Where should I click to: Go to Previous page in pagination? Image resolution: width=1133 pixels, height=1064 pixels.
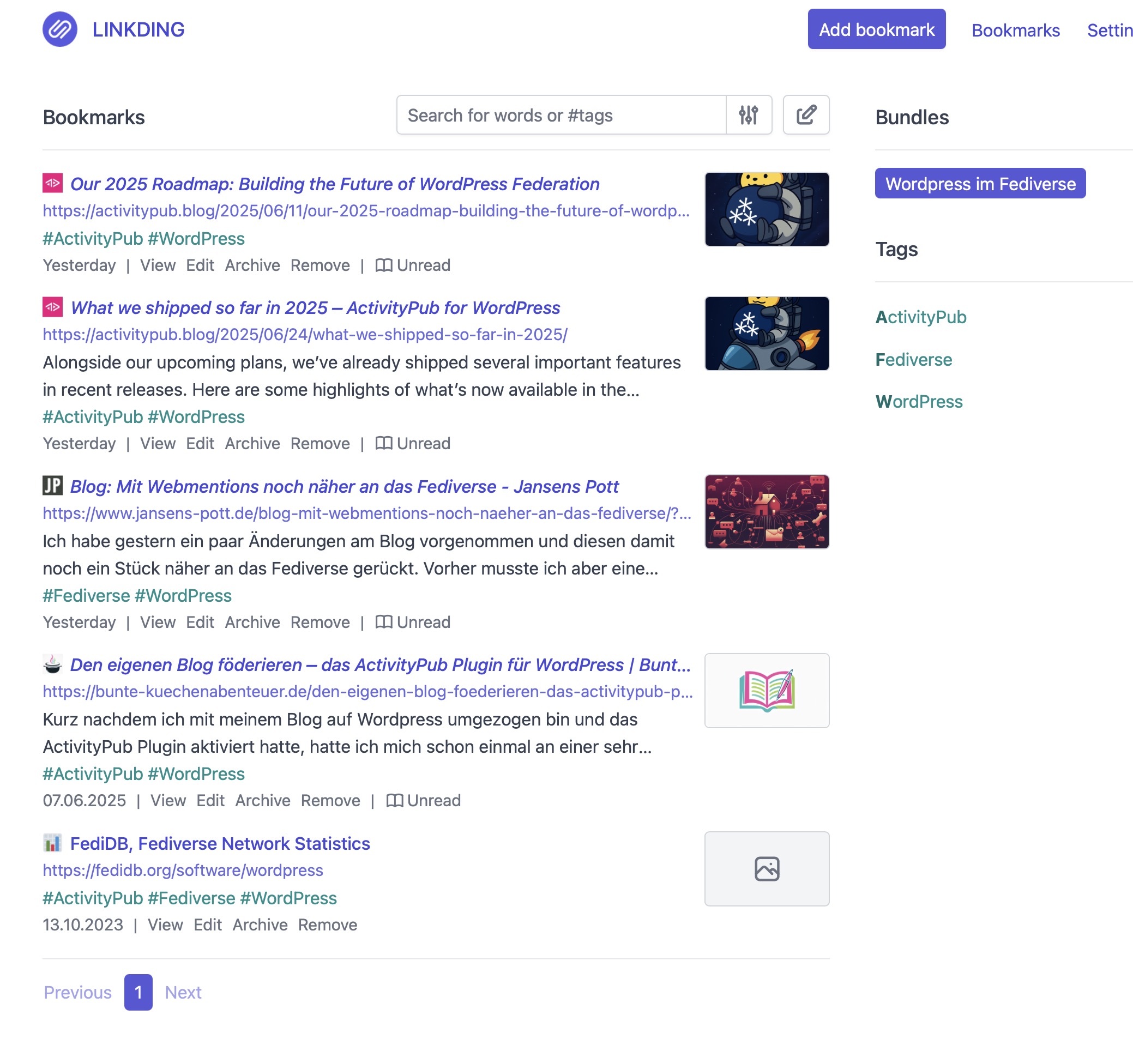coord(77,993)
